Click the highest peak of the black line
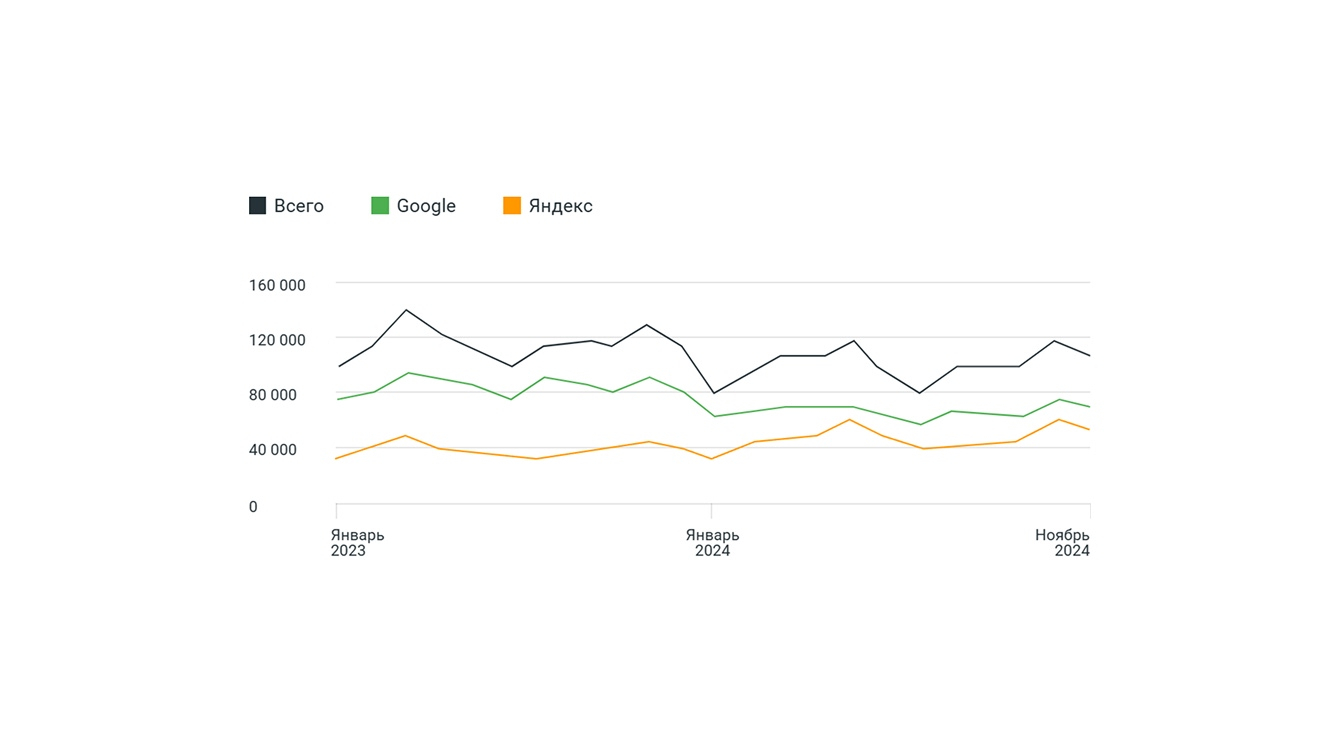 [406, 310]
